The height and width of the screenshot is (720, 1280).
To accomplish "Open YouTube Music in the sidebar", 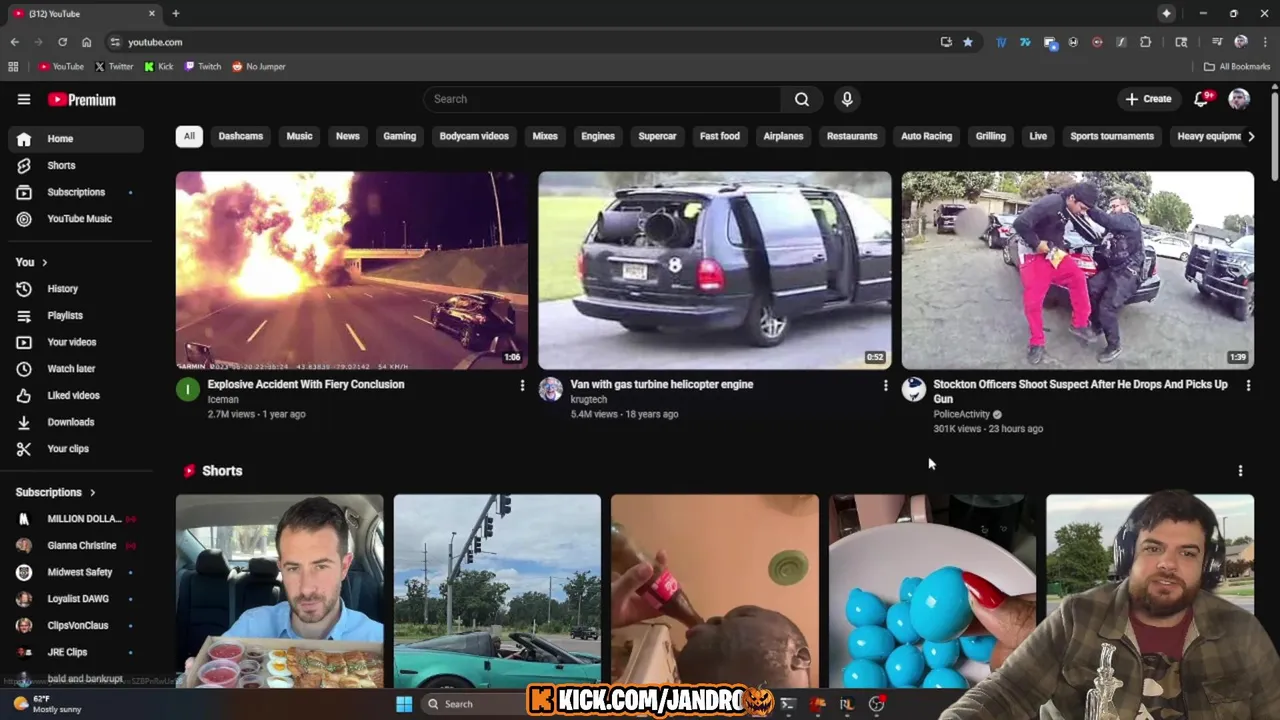I will pos(76,219).
